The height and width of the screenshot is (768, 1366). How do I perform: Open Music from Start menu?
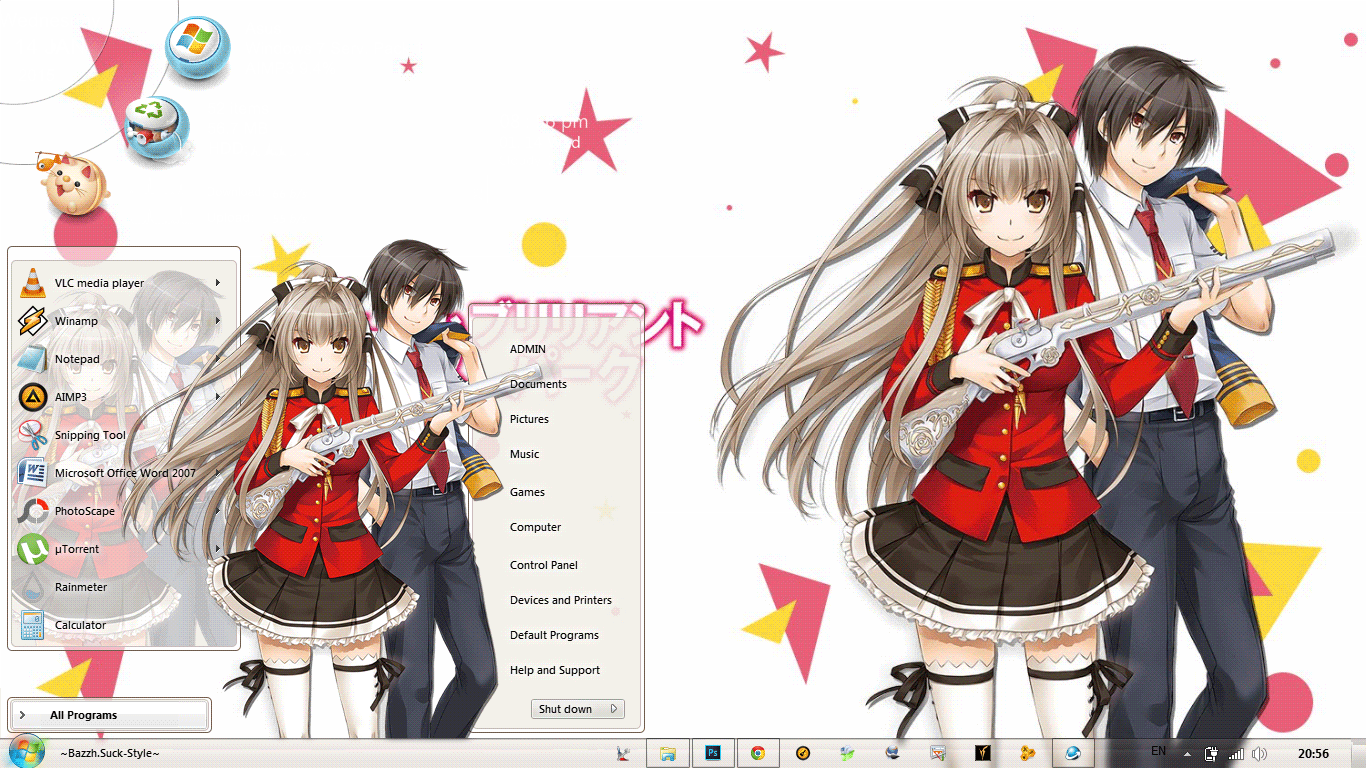click(524, 454)
